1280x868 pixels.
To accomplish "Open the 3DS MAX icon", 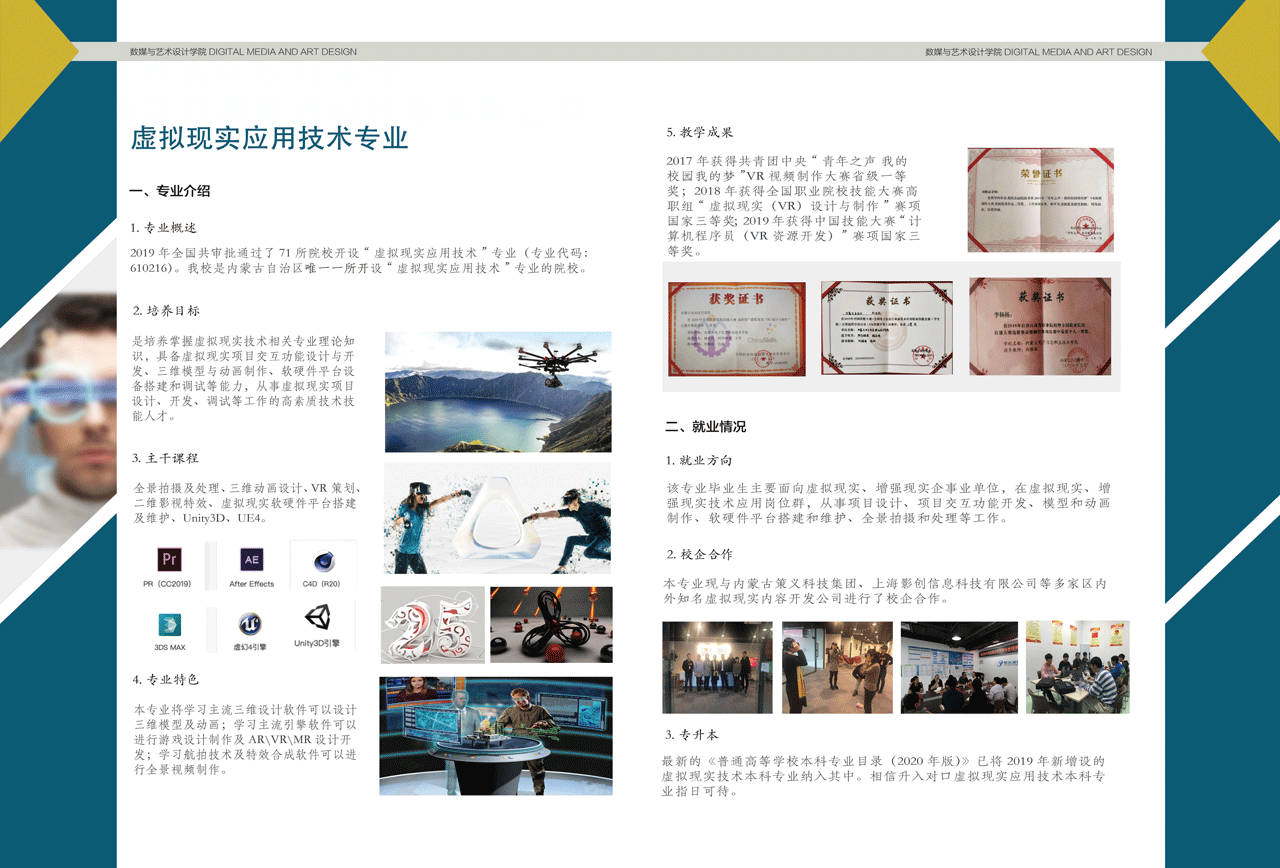I will click(x=169, y=625).
